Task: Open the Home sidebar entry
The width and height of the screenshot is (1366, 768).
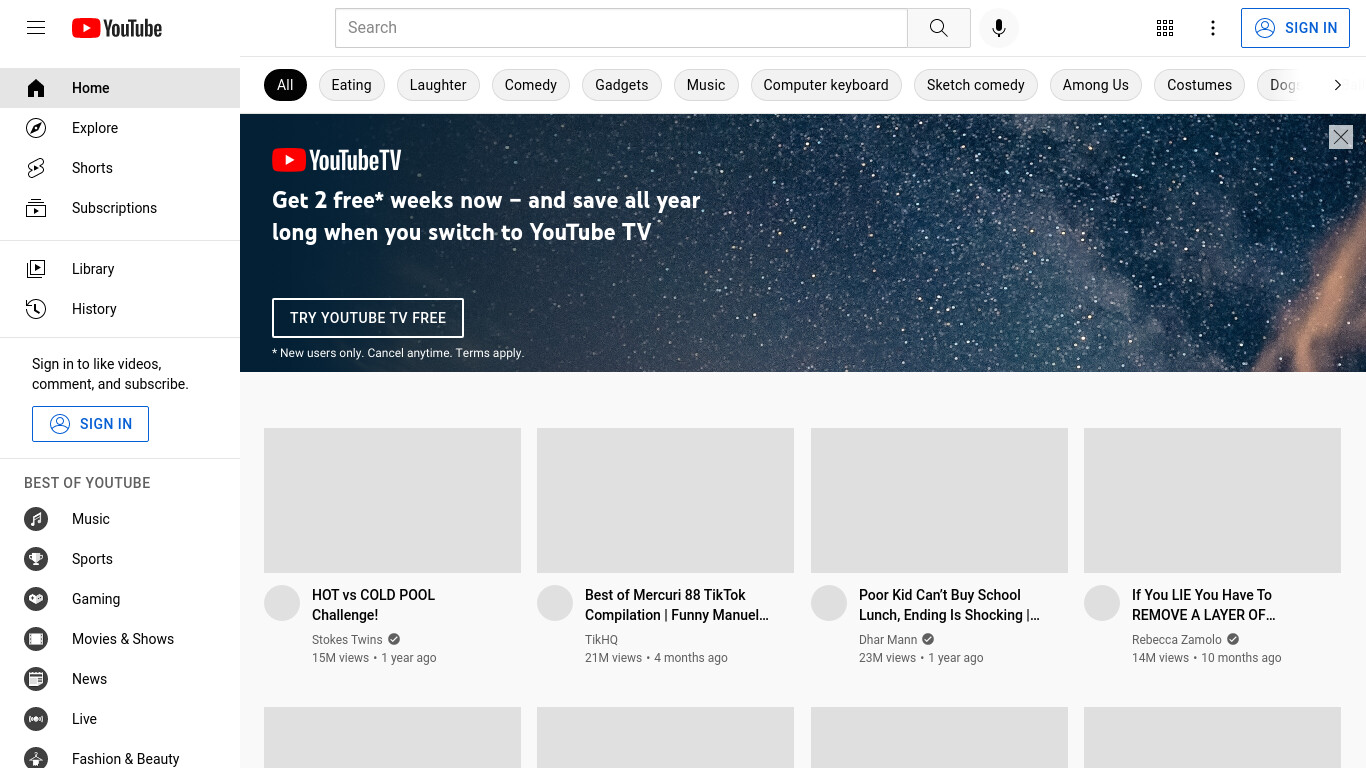Action: point(120,88)
